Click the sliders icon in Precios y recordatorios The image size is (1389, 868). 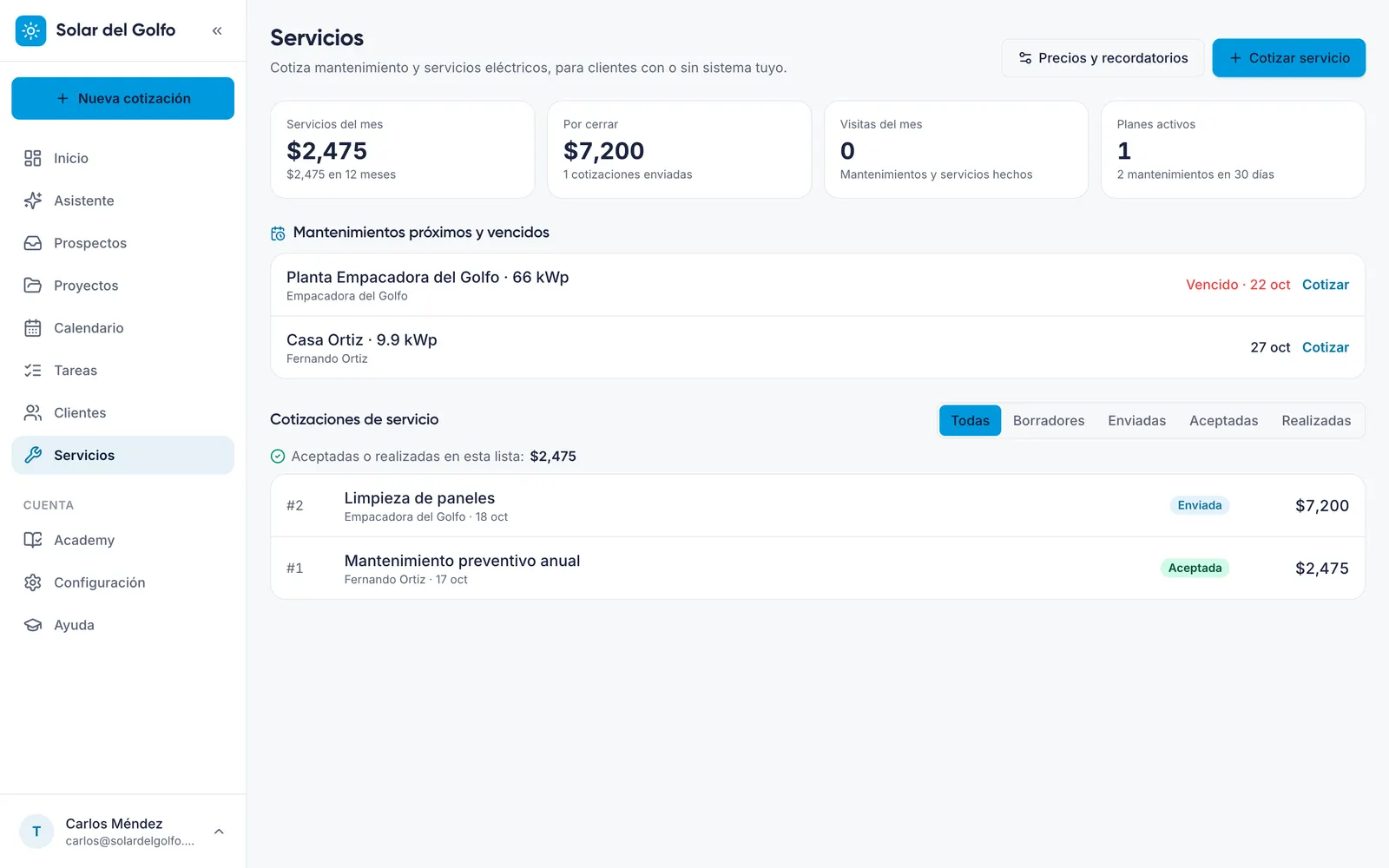coord(1025,58)
